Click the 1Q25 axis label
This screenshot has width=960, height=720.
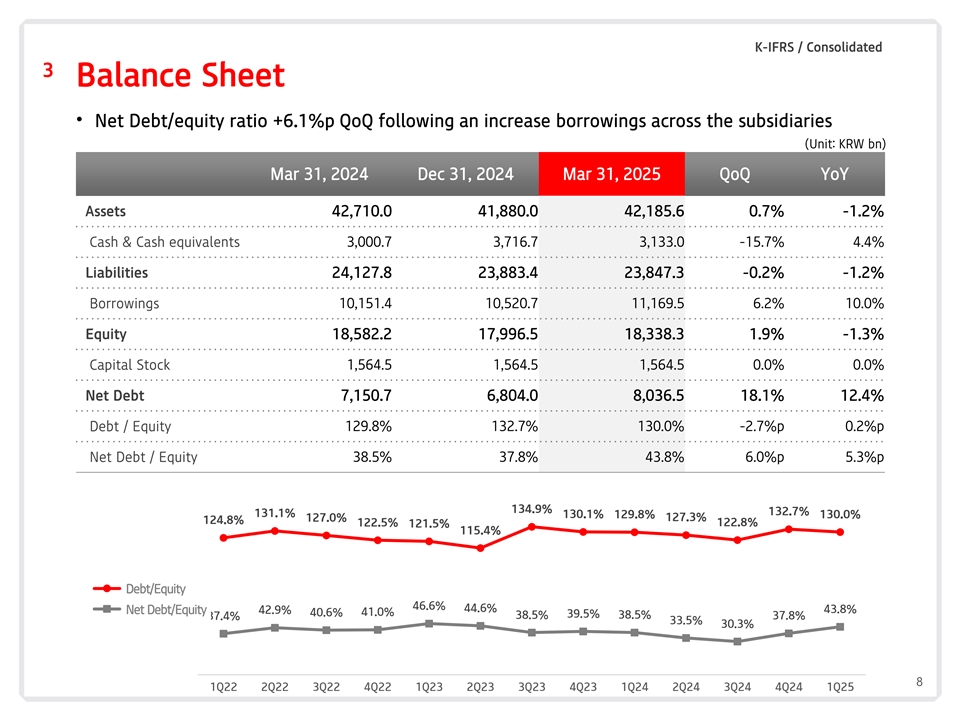click(x=840, y=687)
